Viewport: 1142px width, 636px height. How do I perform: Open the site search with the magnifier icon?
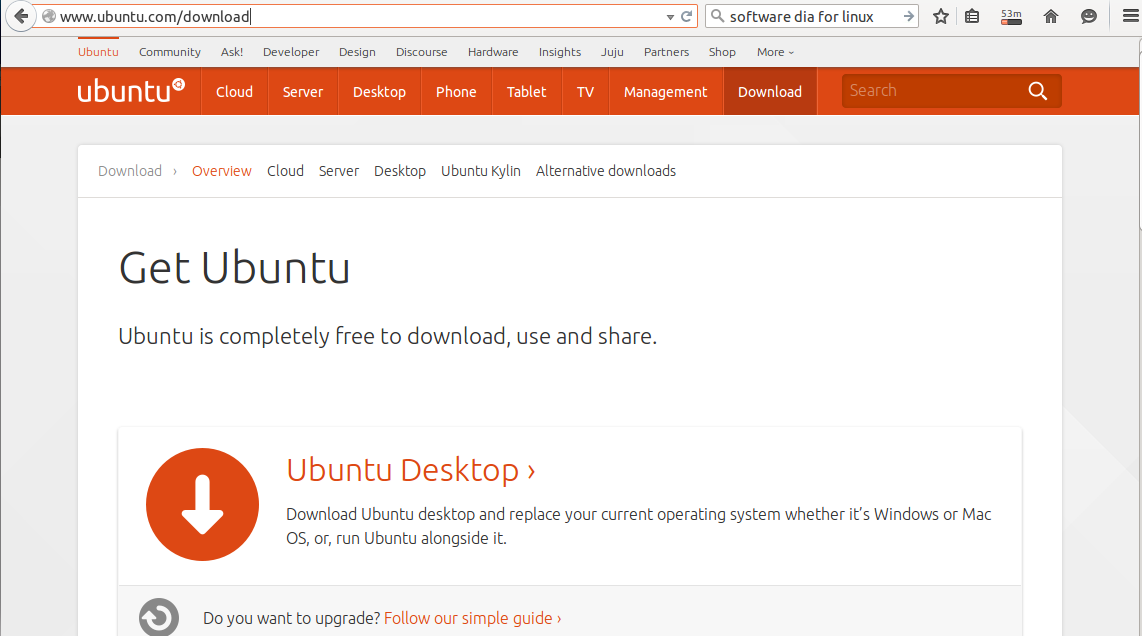(x=1037, y=90)
